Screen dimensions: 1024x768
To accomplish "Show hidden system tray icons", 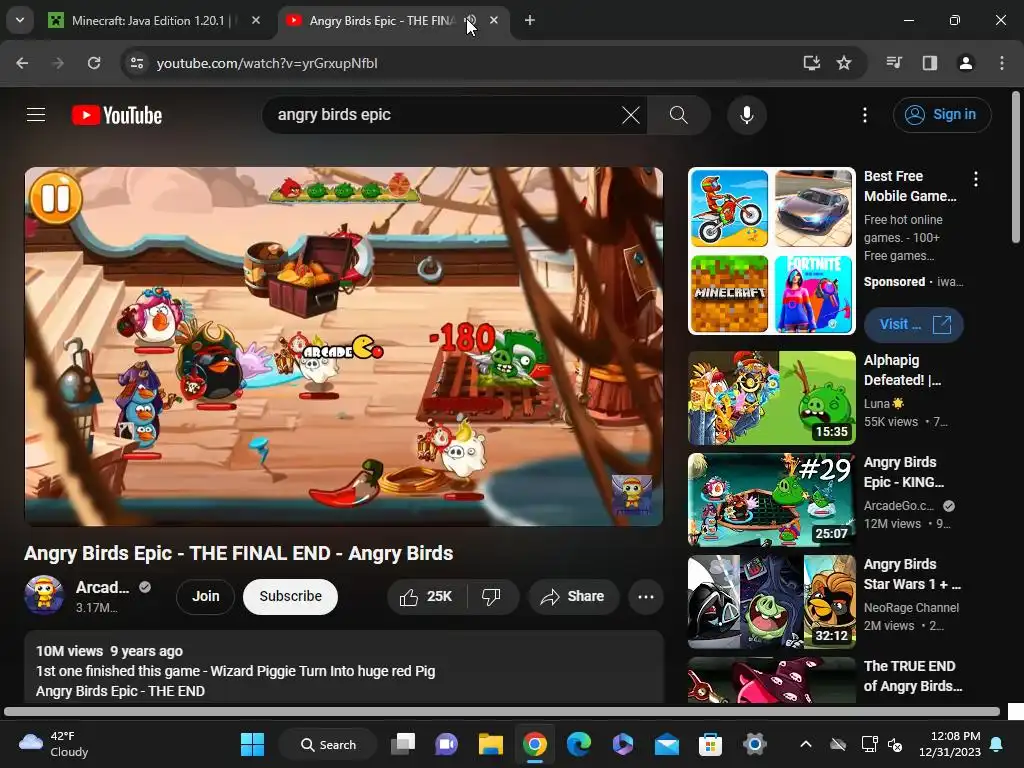I will click(806, 744).
